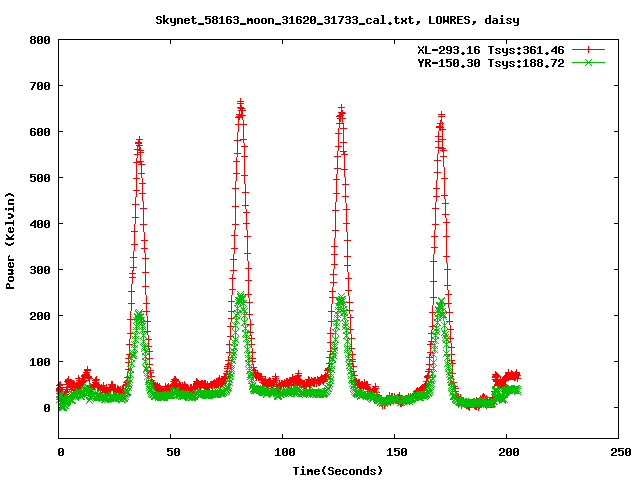The width and height of the screenshot is (640, 480).
Task: Click the y-axis tick label 700
Action: (40, 86)
